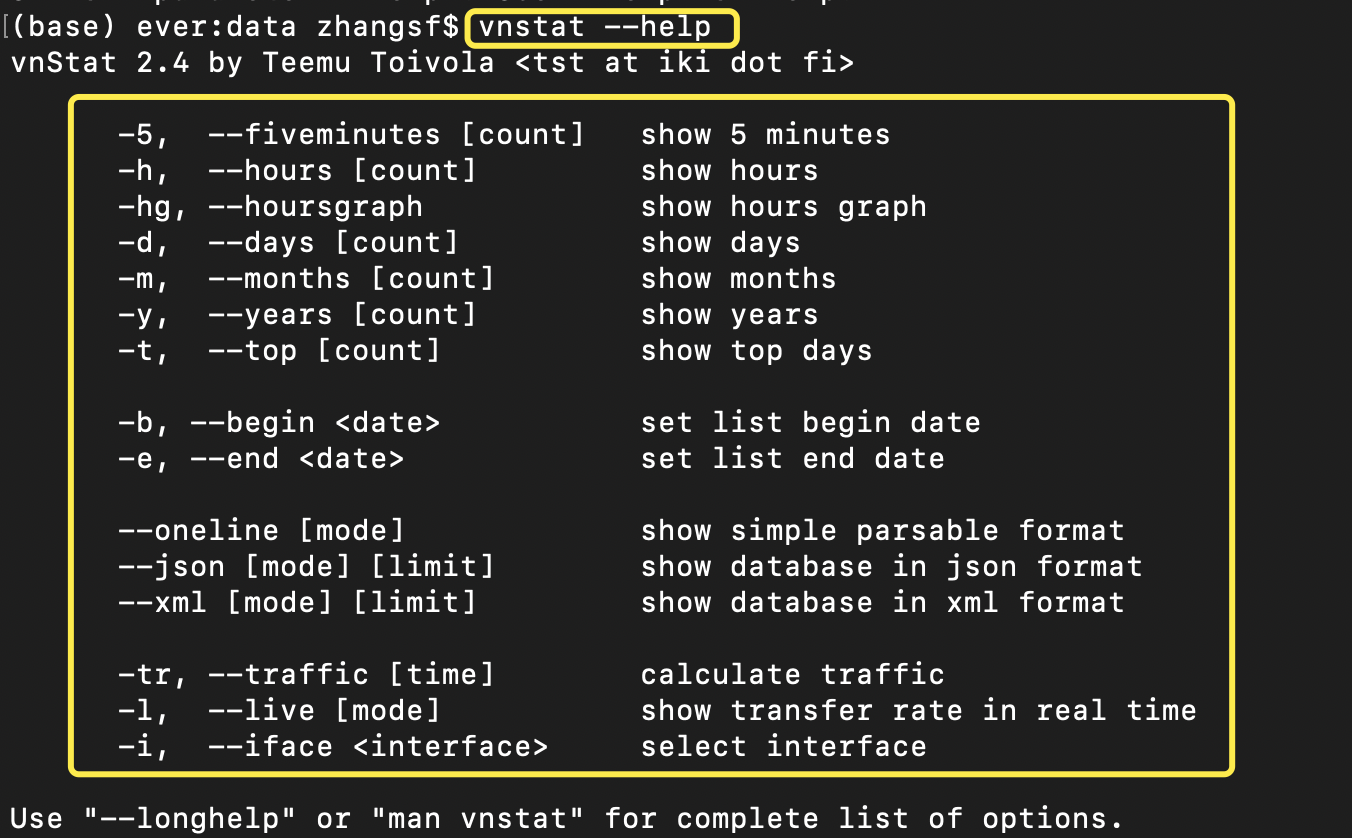Image resolution: width=1352 pixels, height=838 pixels.
Task: Click the '-y, --years [count]' option
Action: [297, 315]
